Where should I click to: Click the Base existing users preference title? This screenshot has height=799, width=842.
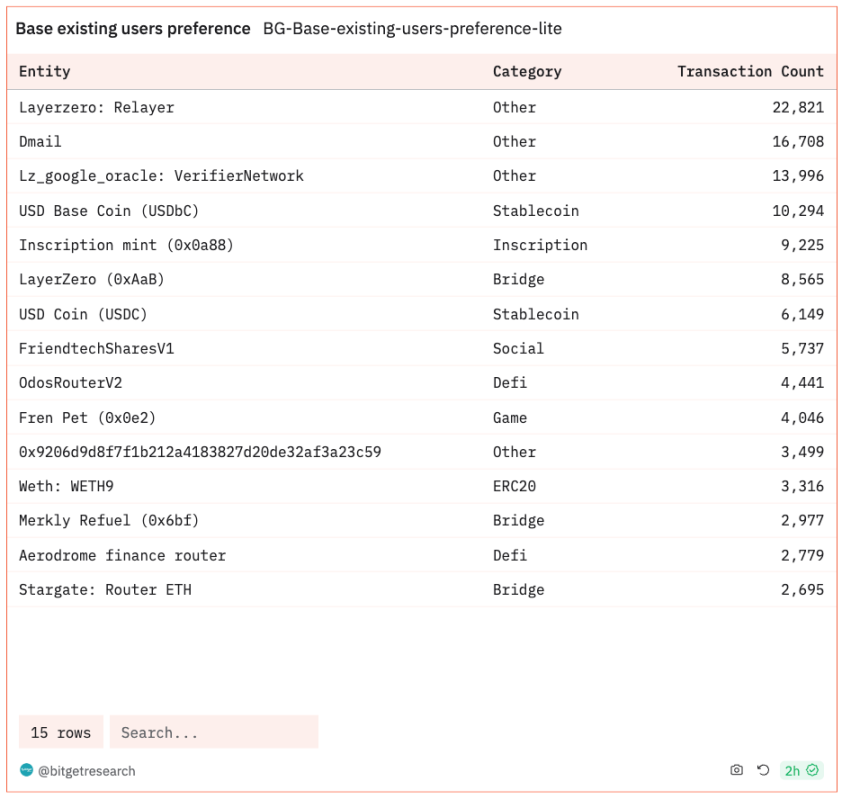pos(133,29)
